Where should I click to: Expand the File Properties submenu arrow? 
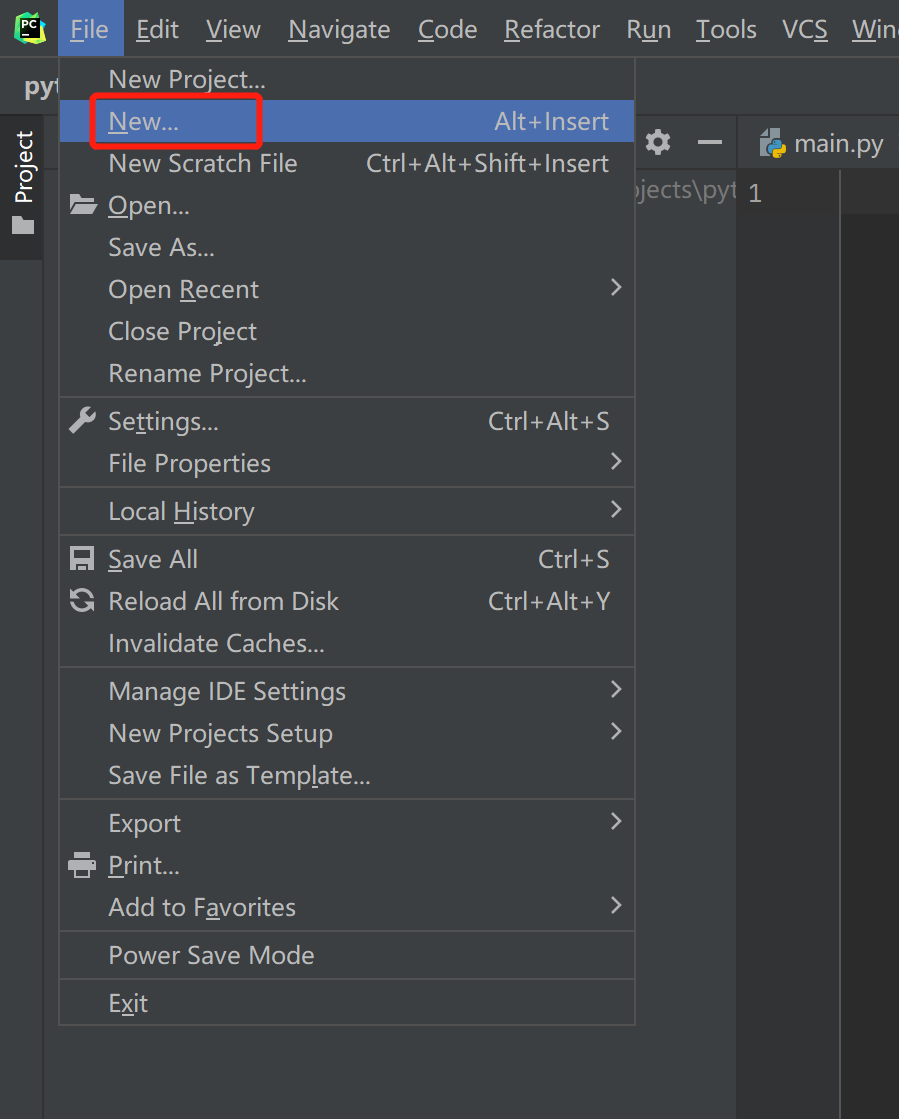tap(616, 462)
